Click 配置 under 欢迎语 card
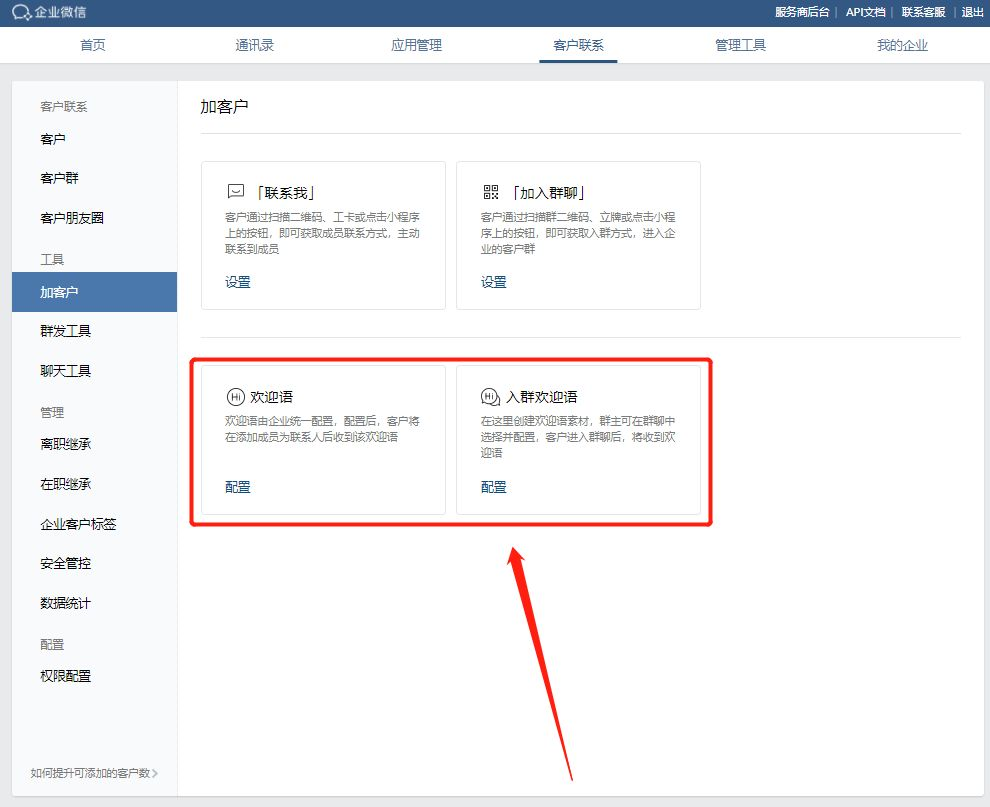Screen dimensions: 990x807 238,487
